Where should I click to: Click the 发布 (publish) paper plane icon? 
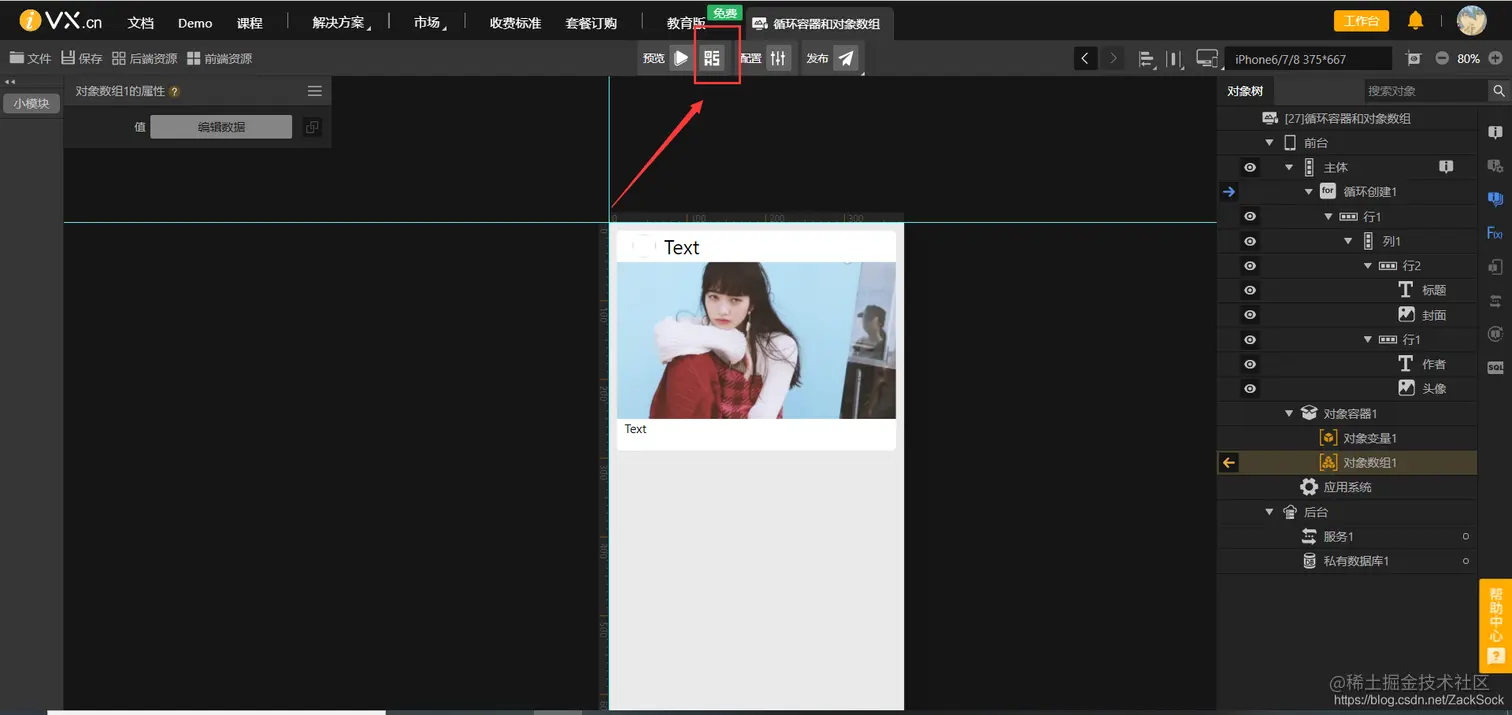(x=846, y=58)
